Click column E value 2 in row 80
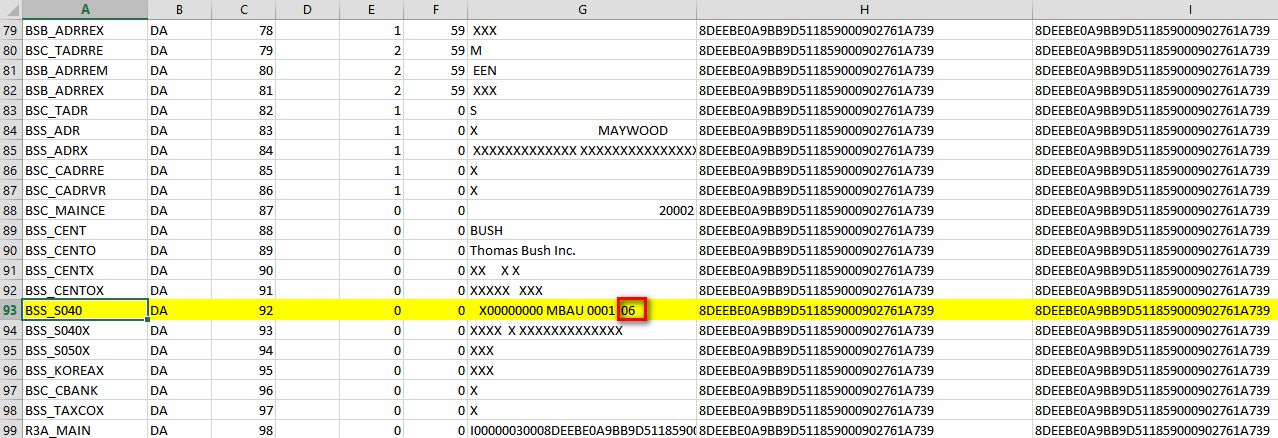 pyautogui.click(x=370, y=51)
